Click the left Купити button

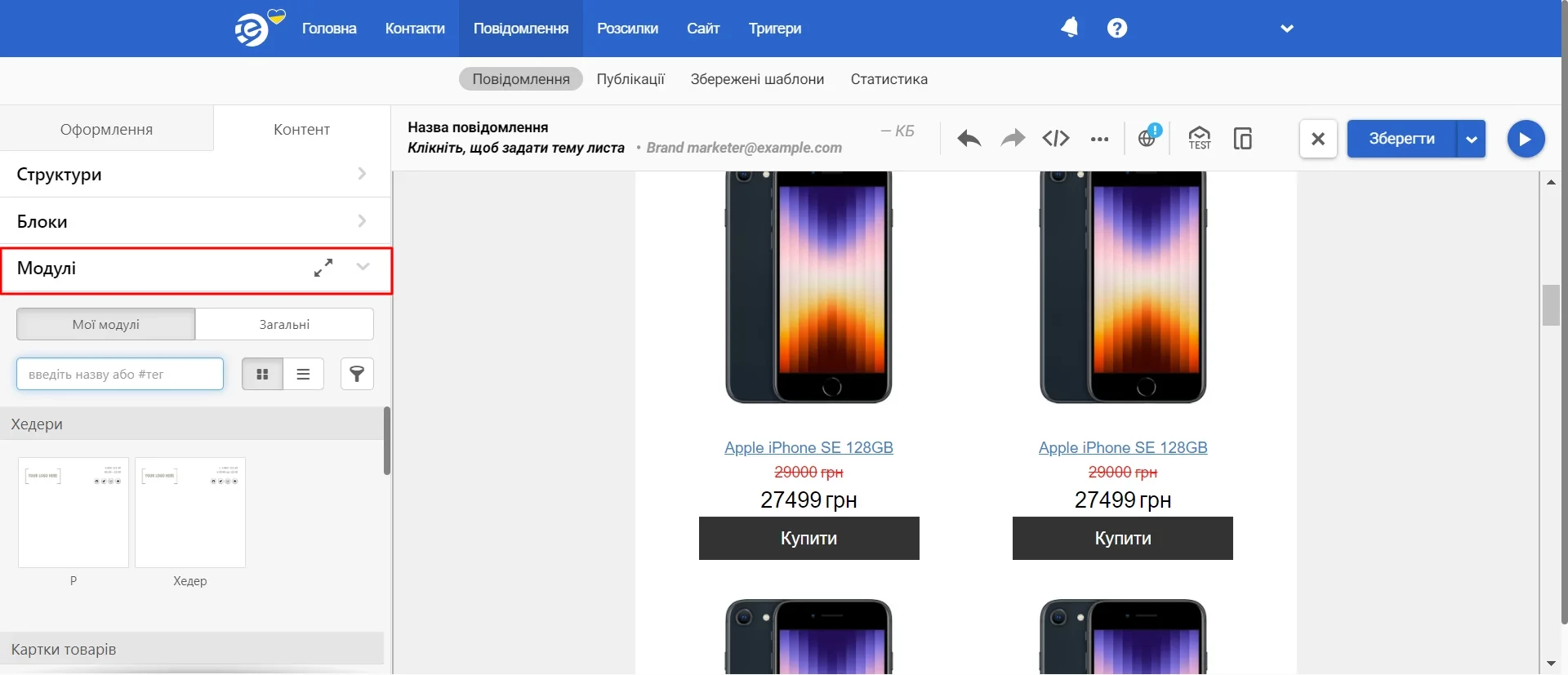pos(809,538)
